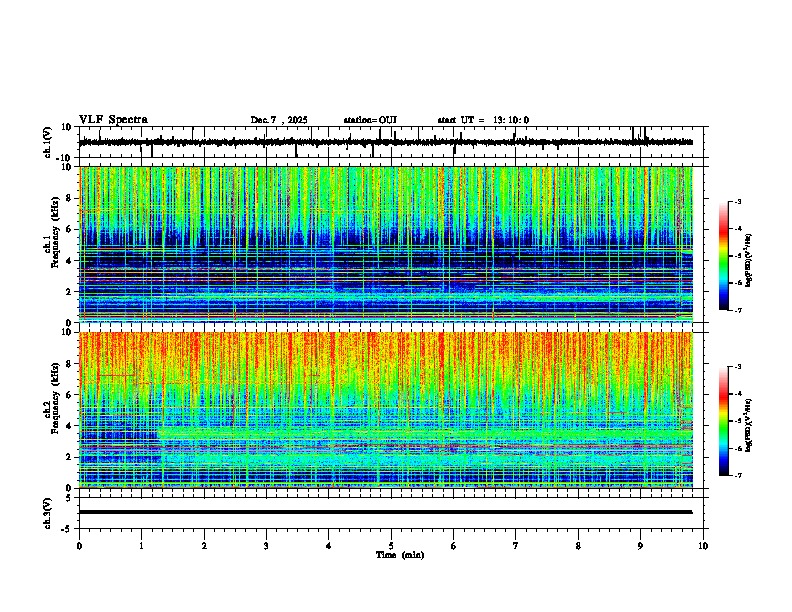Screen dimensions: 792x612
Task: Click the ch.1(V) waveform trace panel
Action: [x=393, y=142]
